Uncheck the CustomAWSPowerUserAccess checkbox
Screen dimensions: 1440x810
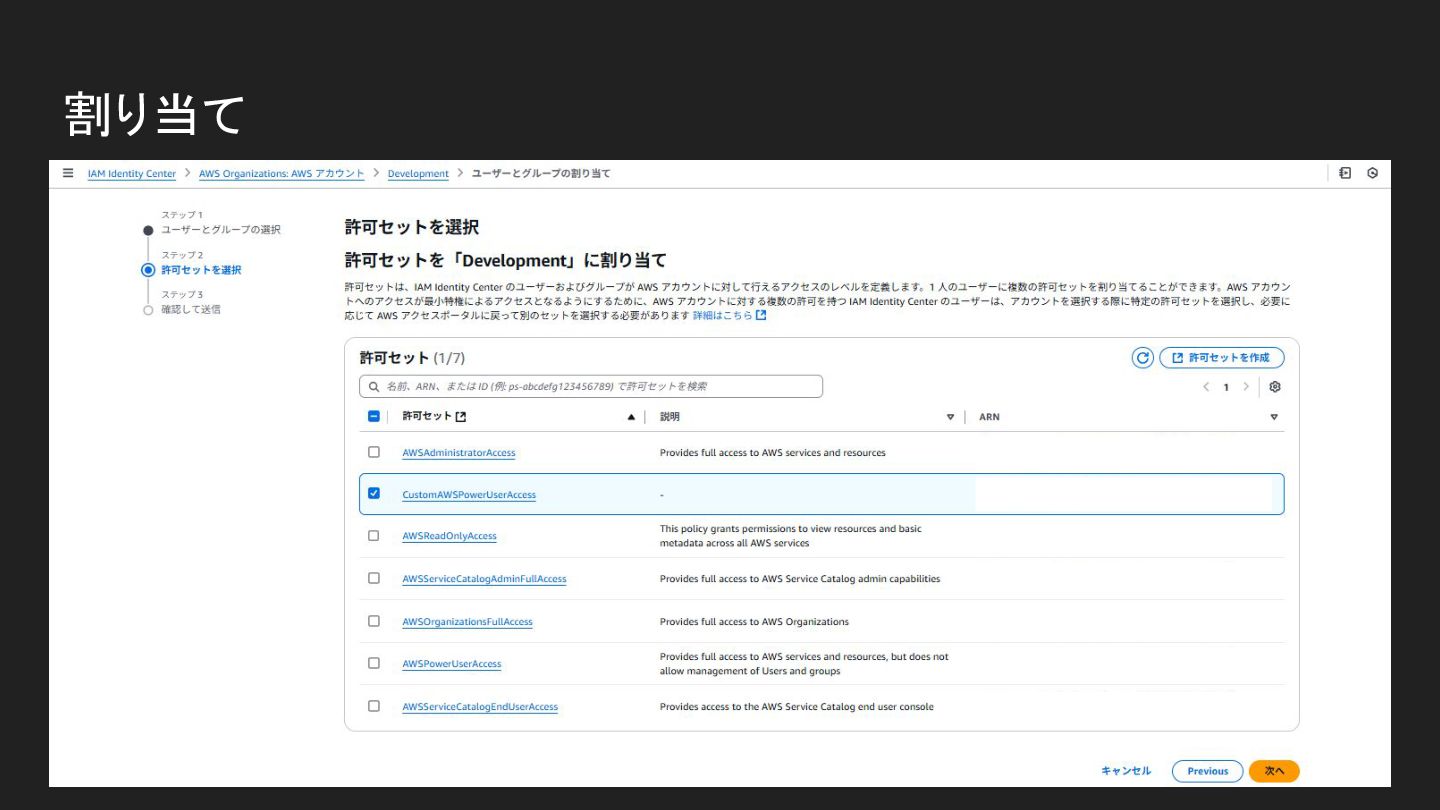[x=374, y=493]
